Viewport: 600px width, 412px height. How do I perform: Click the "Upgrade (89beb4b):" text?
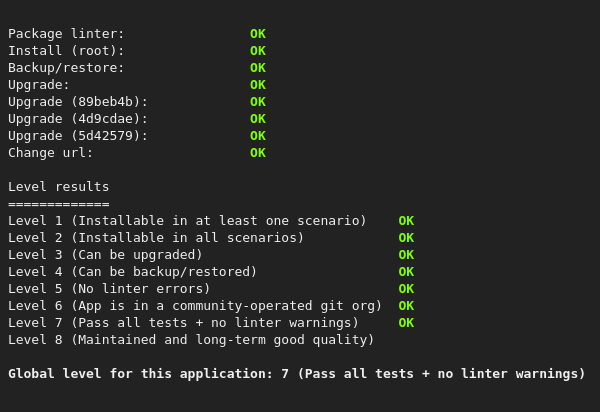(x=78, y=102)
